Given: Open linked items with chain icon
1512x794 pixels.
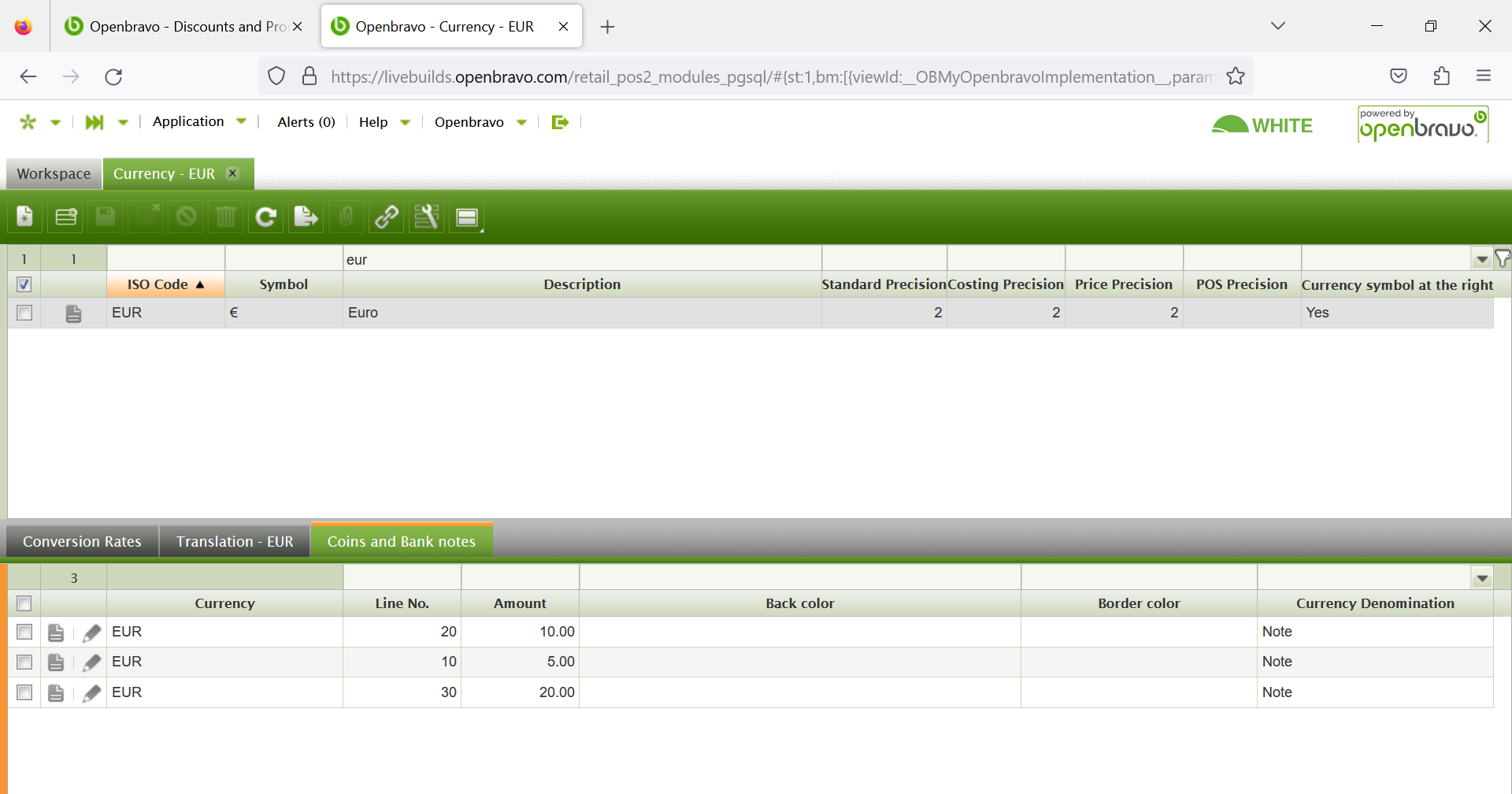Looking at the screenshot, I should pyautogui.click(x=387, y=217).
